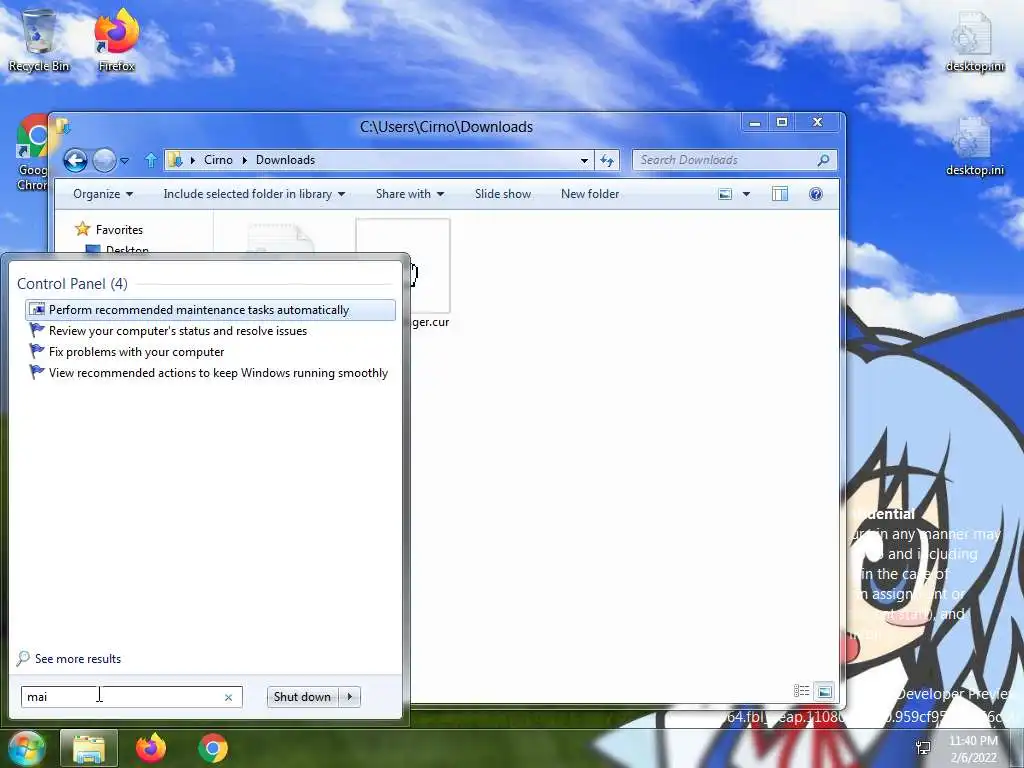This screenshot has height=768, width=1024.
Task: Open the Firefox desktop shortcut
Action: 116,40
